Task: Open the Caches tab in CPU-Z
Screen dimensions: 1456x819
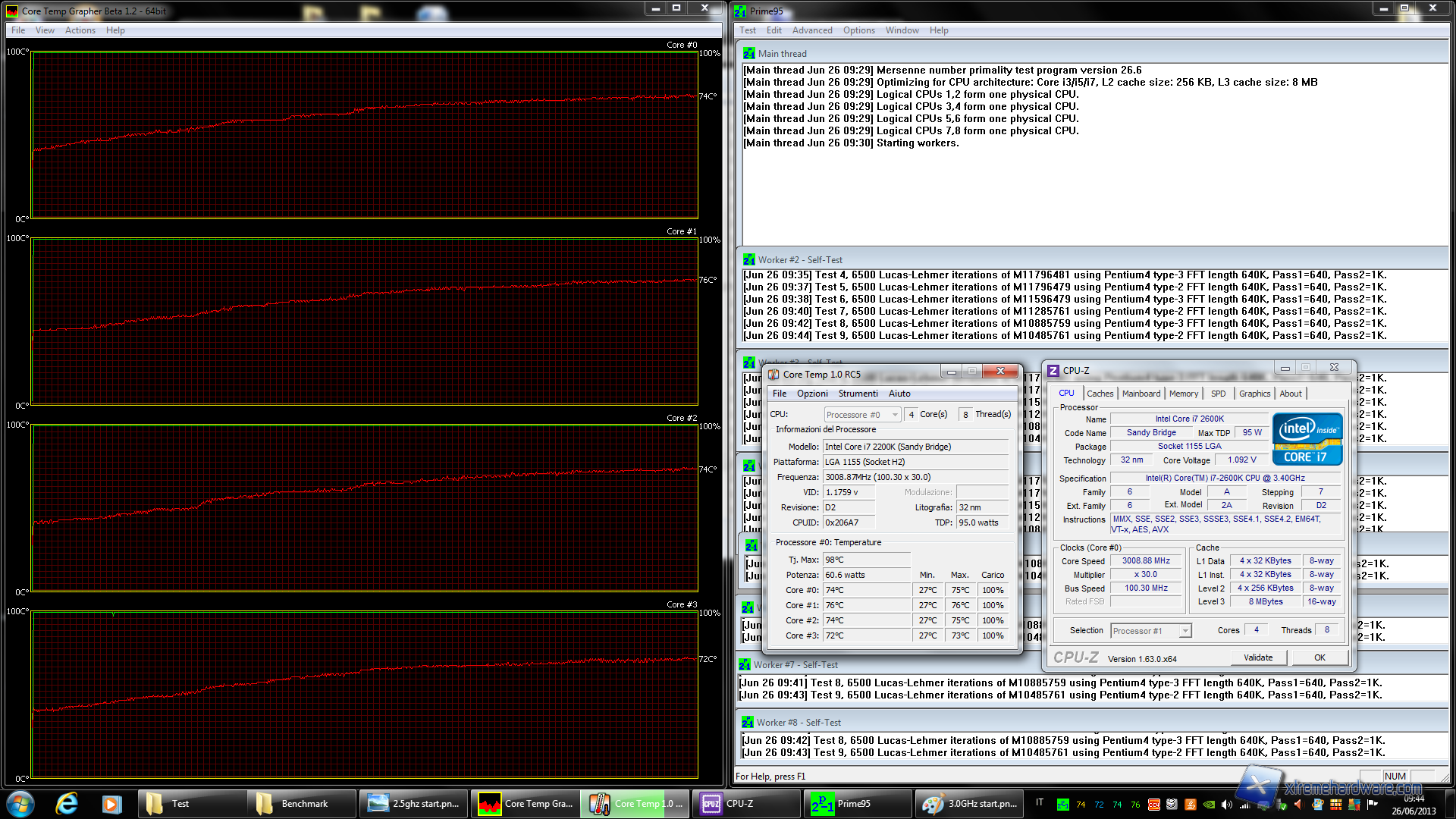Action: click(1100, 394)
